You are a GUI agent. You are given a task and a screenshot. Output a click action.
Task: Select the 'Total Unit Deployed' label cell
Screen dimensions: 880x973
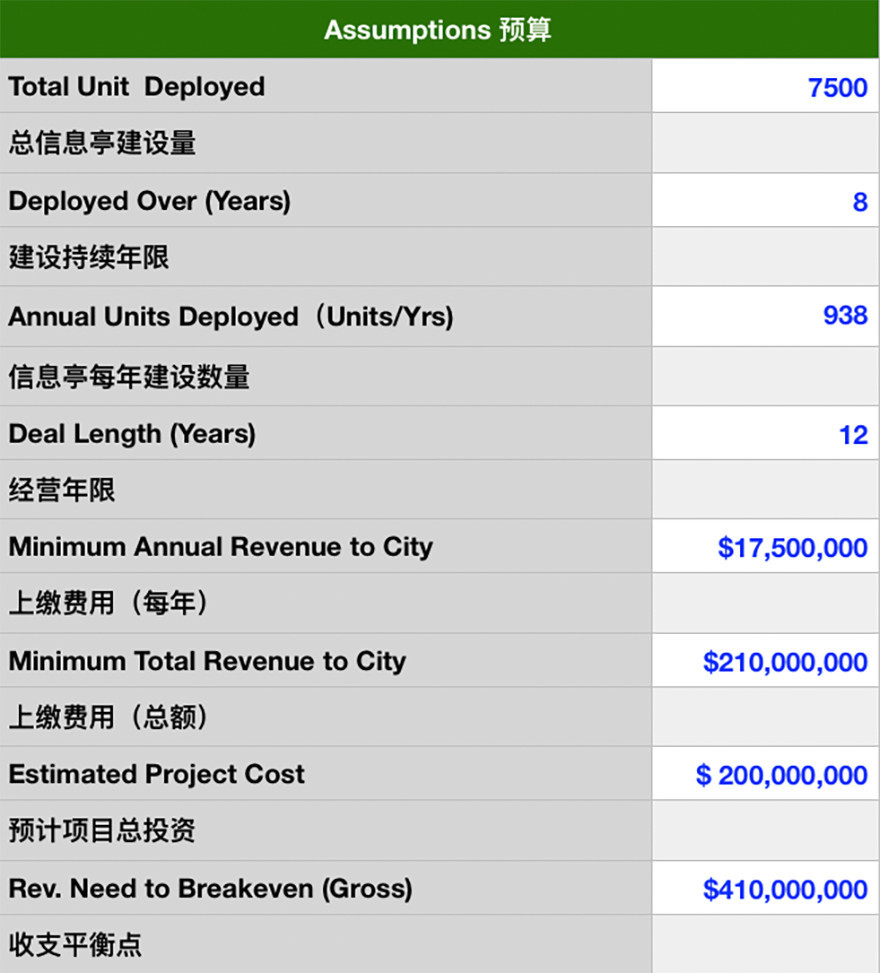[x=326, y=86]
